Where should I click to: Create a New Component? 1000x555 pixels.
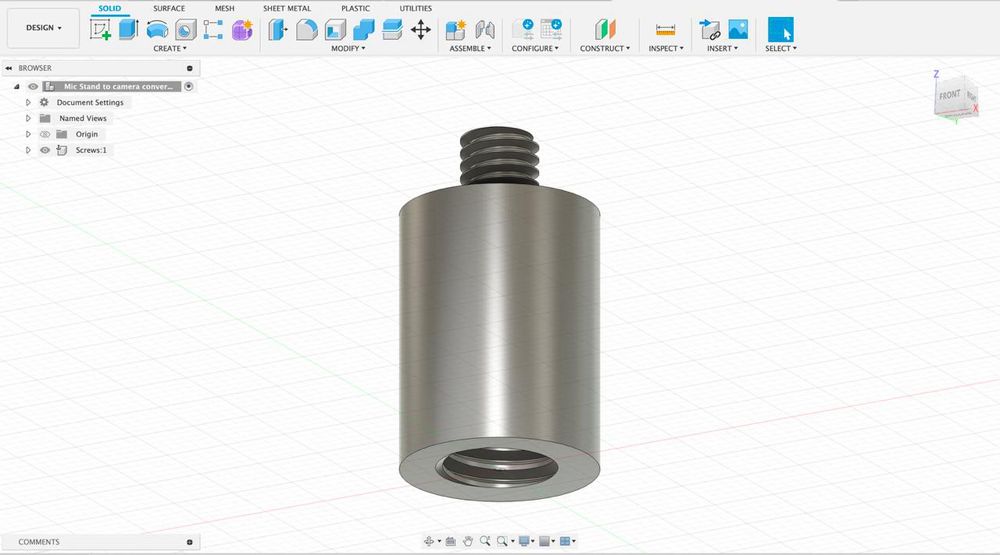click(x=455, y=29)
